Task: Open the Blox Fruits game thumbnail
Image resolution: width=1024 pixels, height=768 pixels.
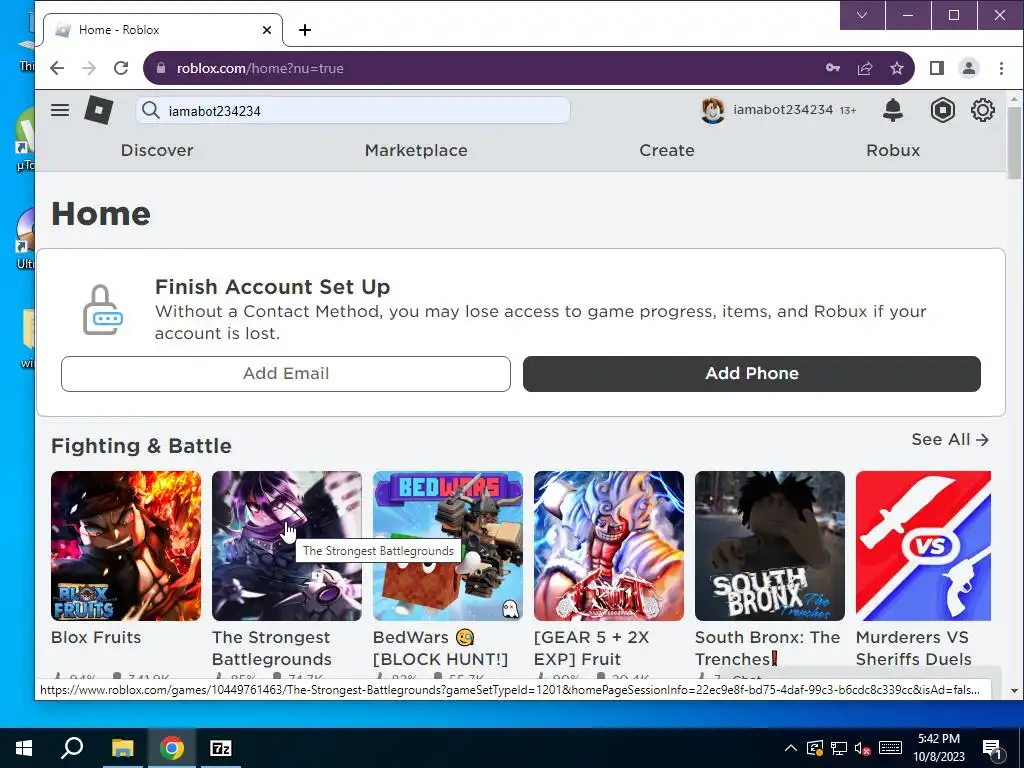Action: tap(126, 546)
